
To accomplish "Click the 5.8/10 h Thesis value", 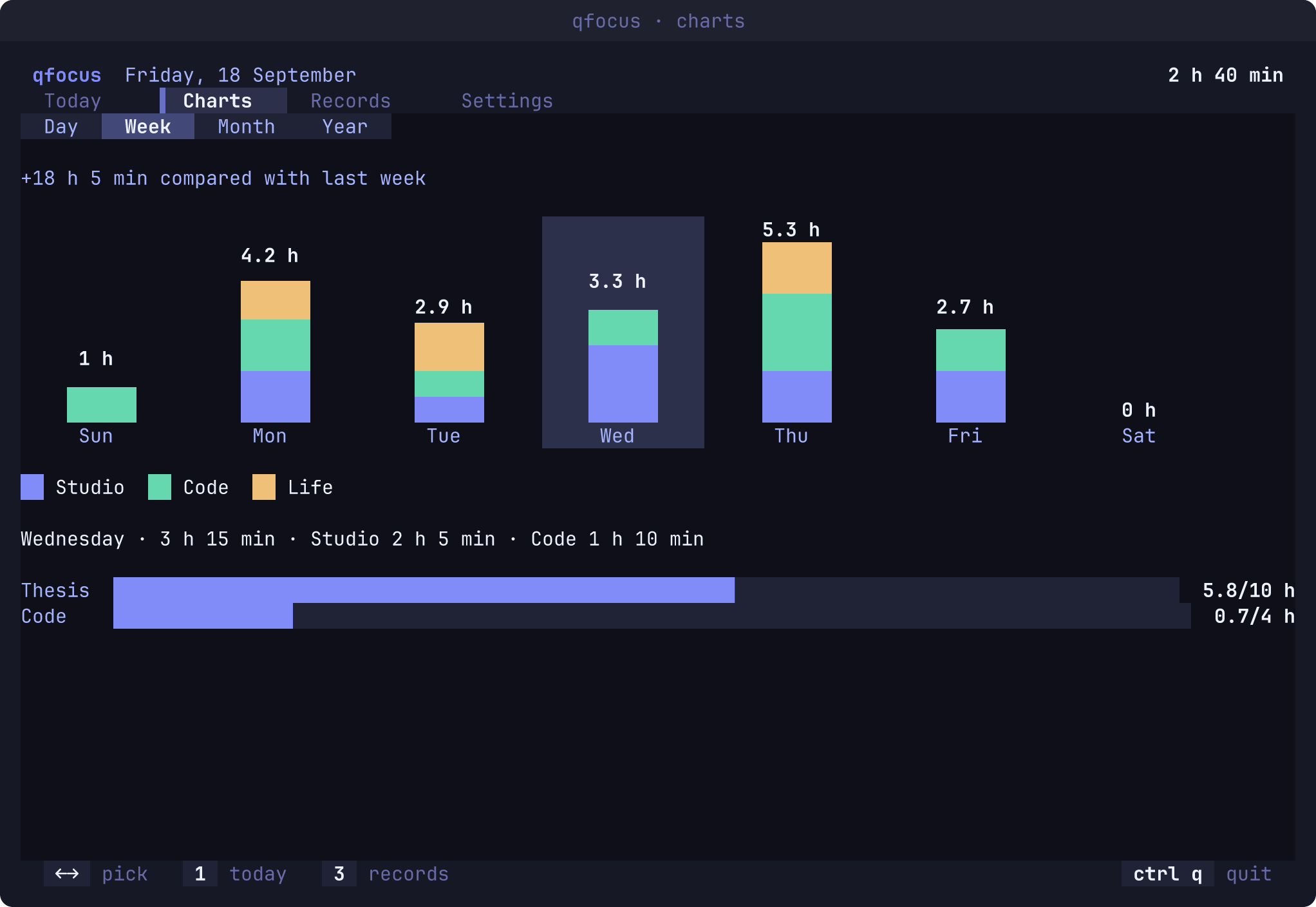I will 1249,591.
